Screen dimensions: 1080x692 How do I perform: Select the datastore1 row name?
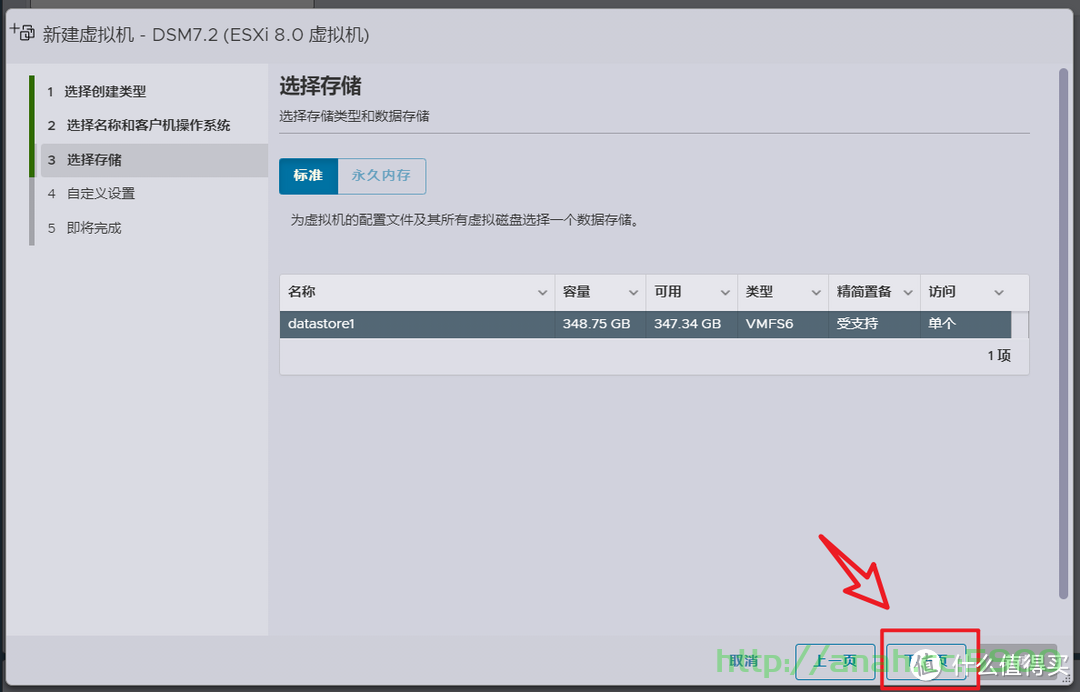(321, 324)
